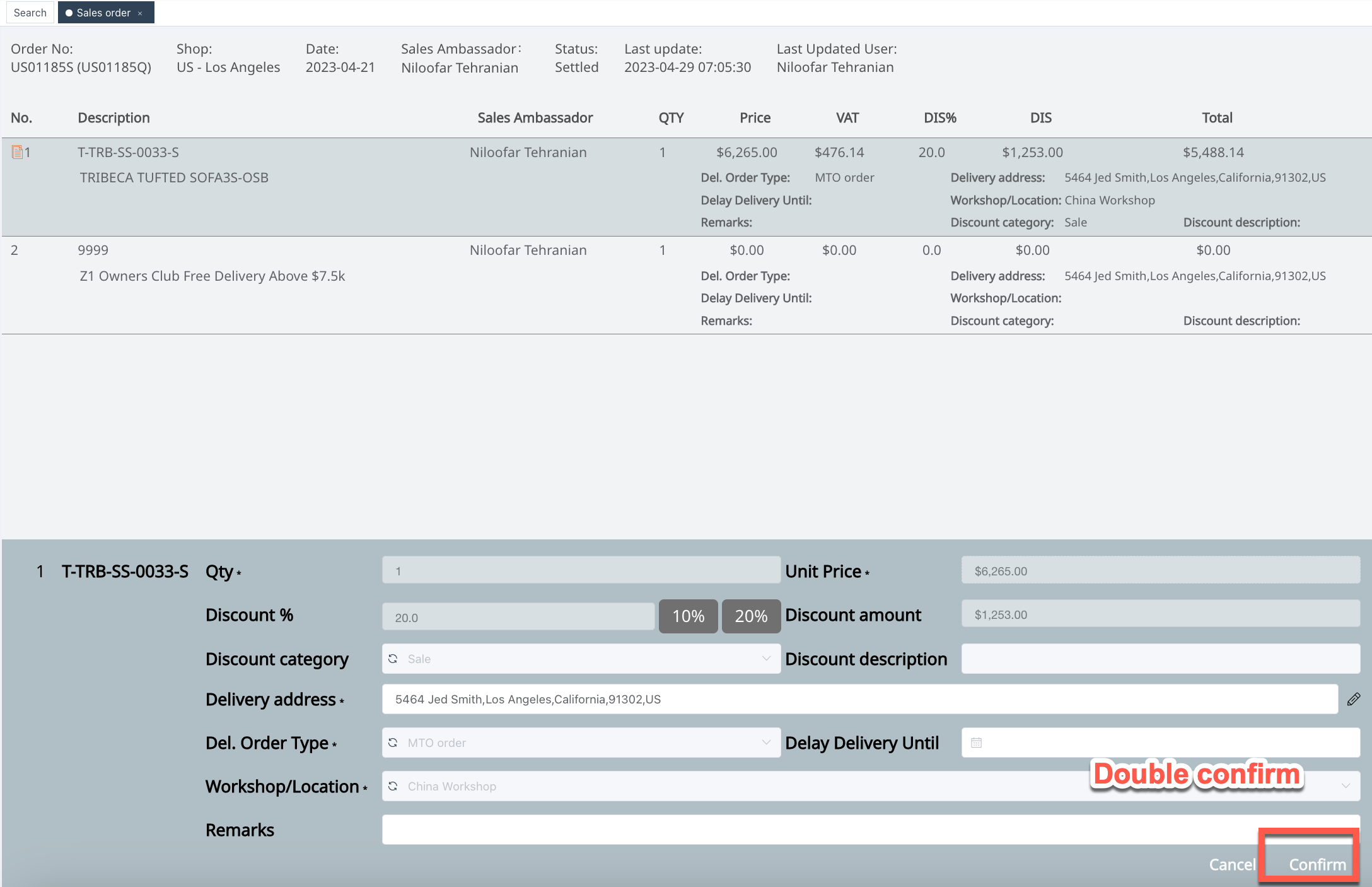Click the refresh icon in Discount category field

coord(393,659)
